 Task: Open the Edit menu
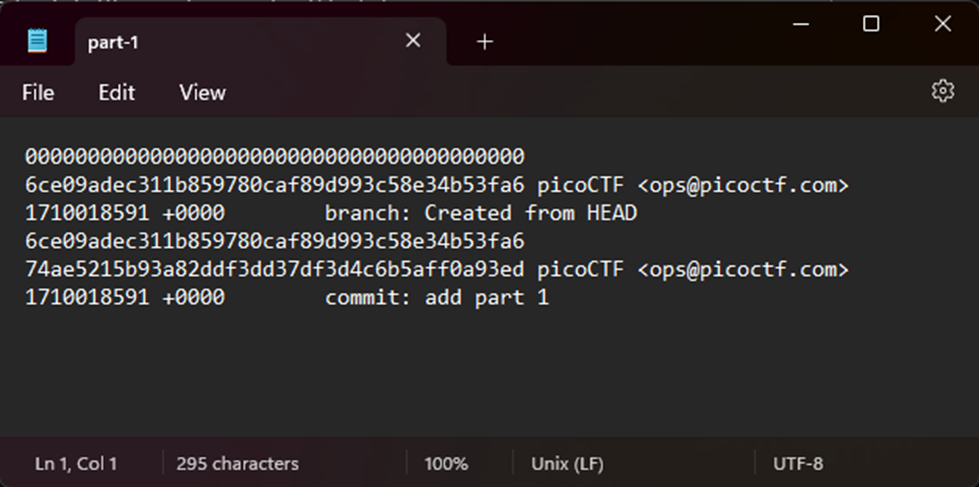116,92
